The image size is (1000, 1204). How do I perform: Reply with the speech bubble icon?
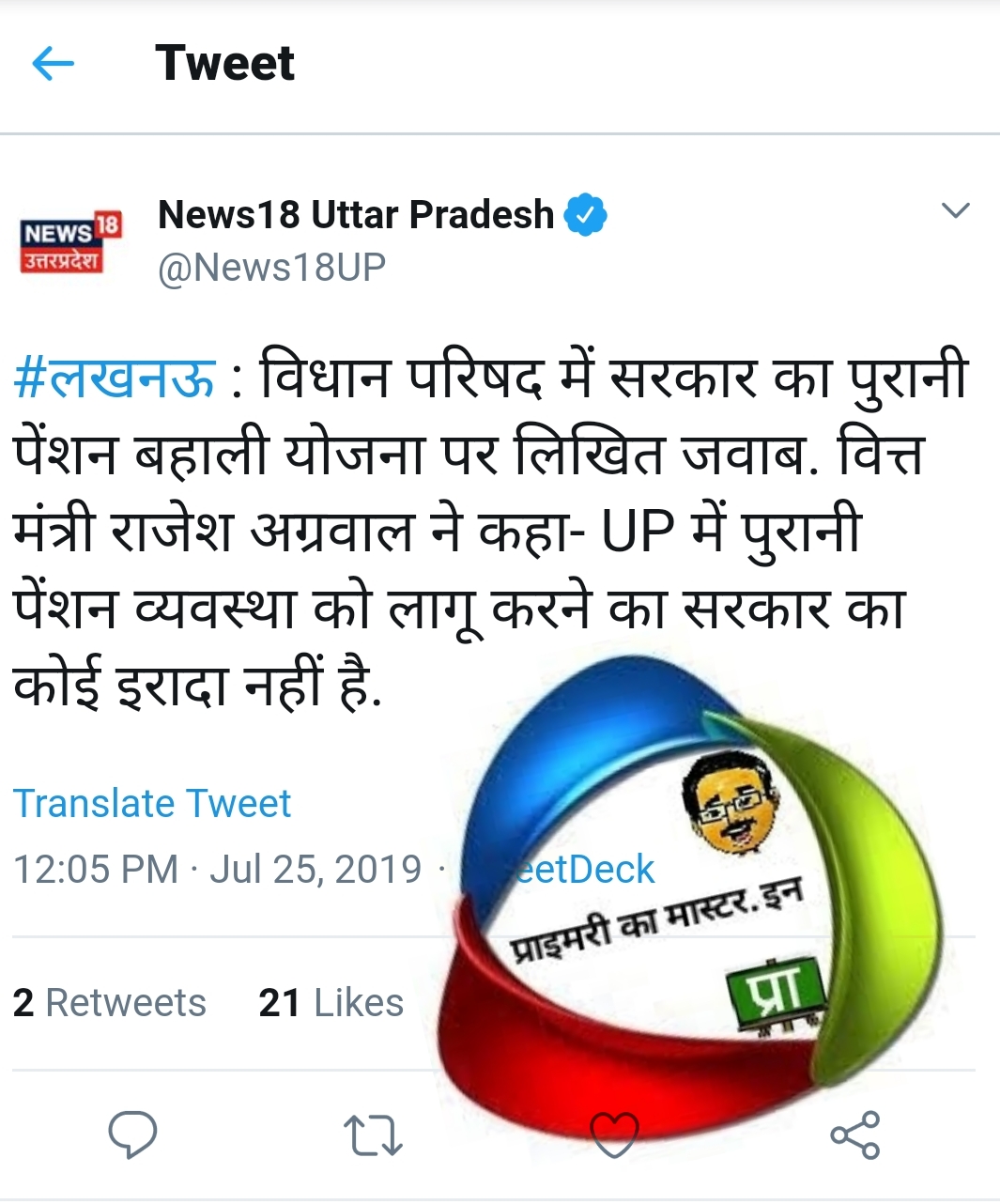[x=132, y=1135]
